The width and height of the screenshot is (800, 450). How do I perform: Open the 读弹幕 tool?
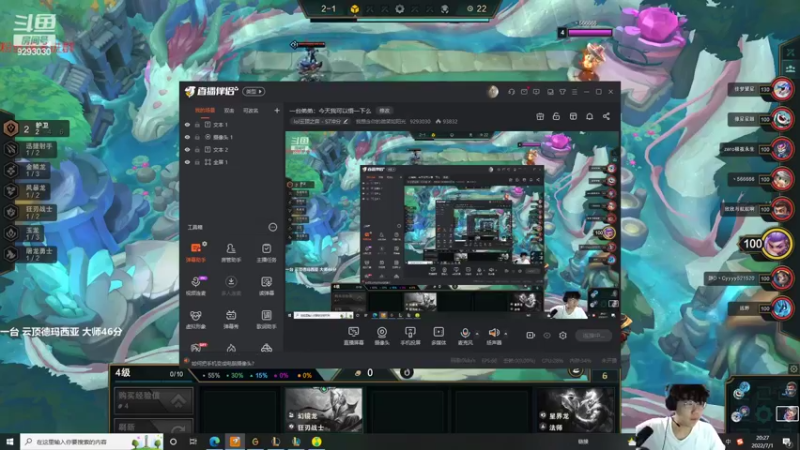coord(266,286)
